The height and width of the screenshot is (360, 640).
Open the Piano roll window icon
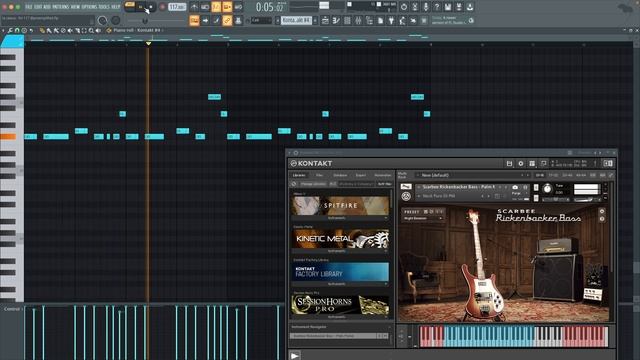point(336,20)
